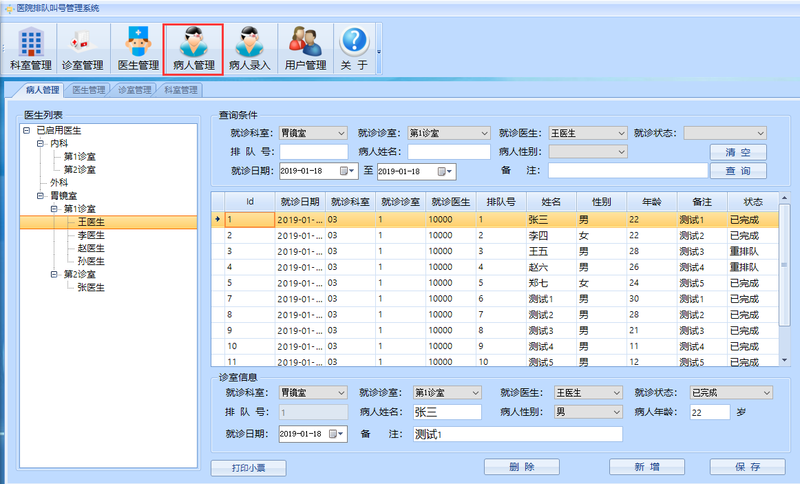Collapse the 胃镜室 tree node
The height and width of the screenshot is (484, 800).
click(x=40, y=196)
